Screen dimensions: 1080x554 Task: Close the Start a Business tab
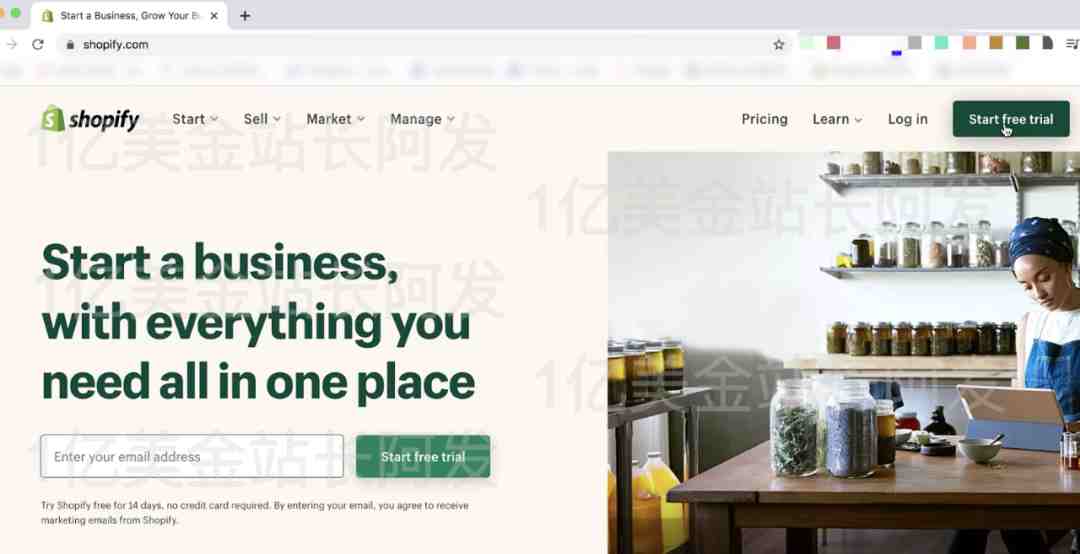click(x=214, y=15)
